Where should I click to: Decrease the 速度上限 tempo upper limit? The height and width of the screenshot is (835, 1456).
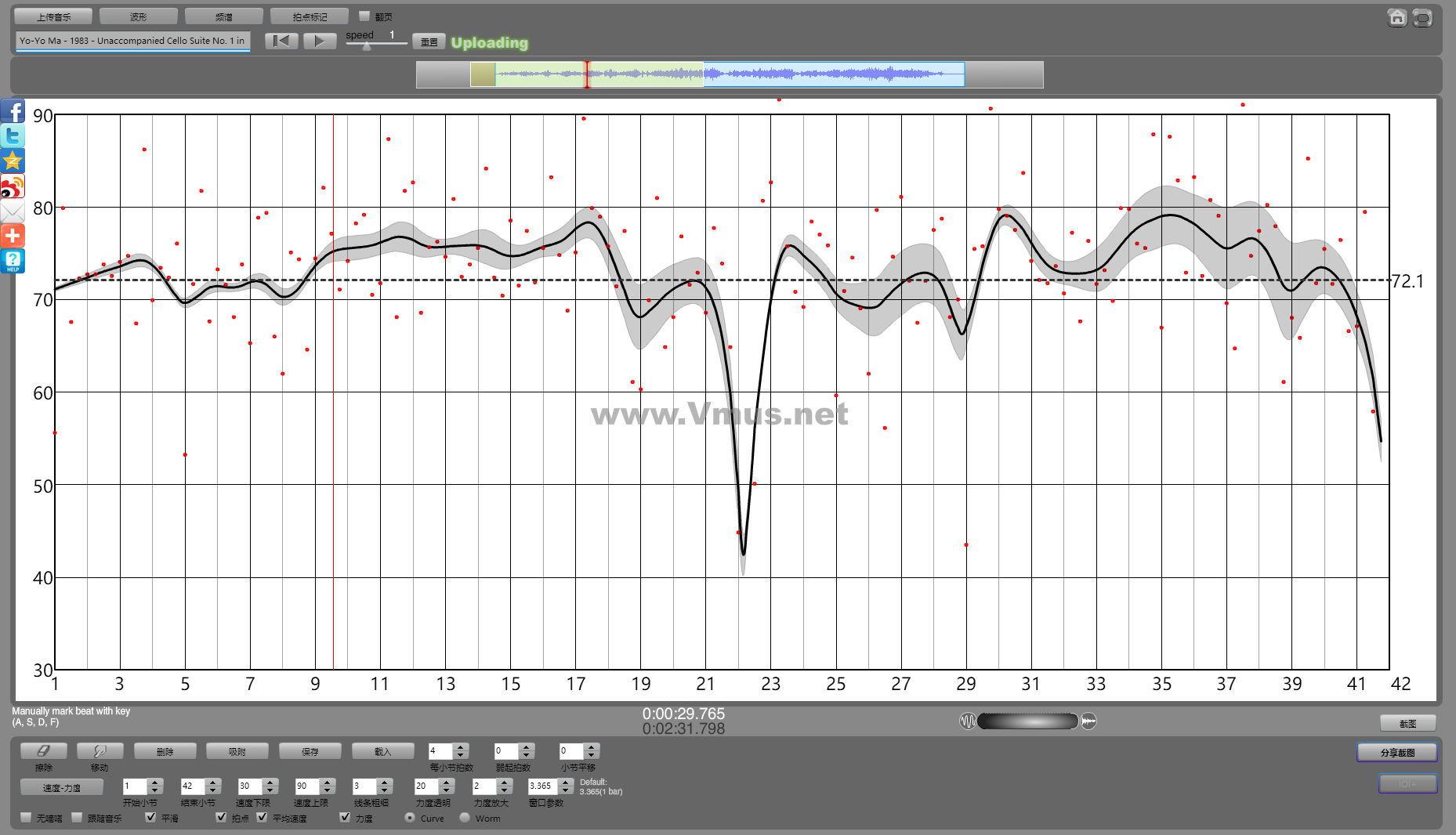point(328,790)
